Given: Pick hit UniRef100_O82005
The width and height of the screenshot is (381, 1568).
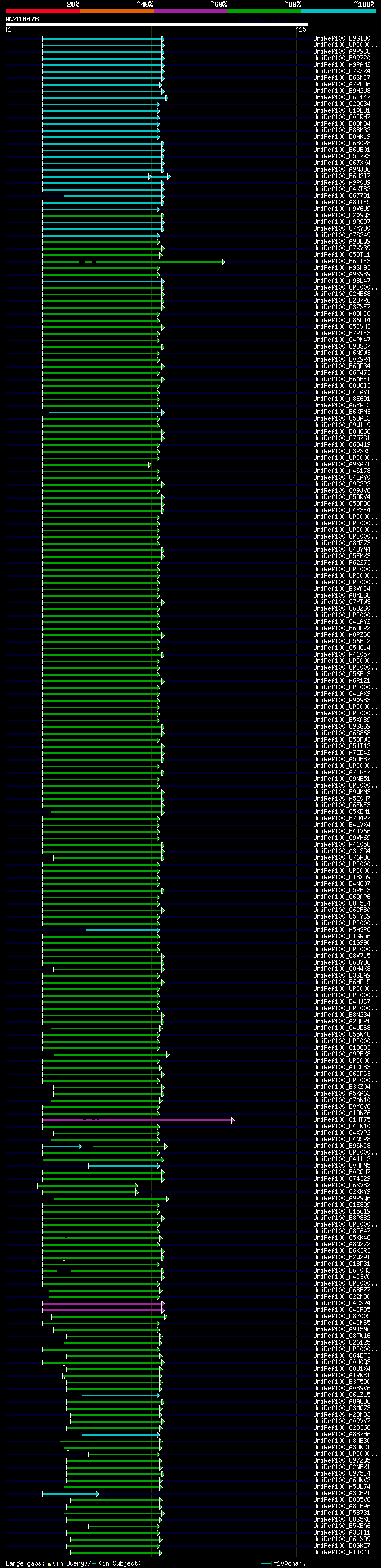Looking at the screenshot, I should click(342, 1317).
